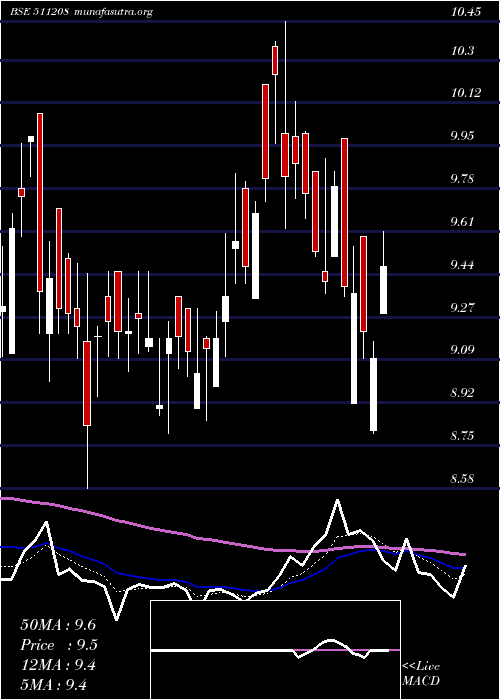Click the 10.3 price axis label
This screenshot has height=700, width=500.
click(462, 51)
